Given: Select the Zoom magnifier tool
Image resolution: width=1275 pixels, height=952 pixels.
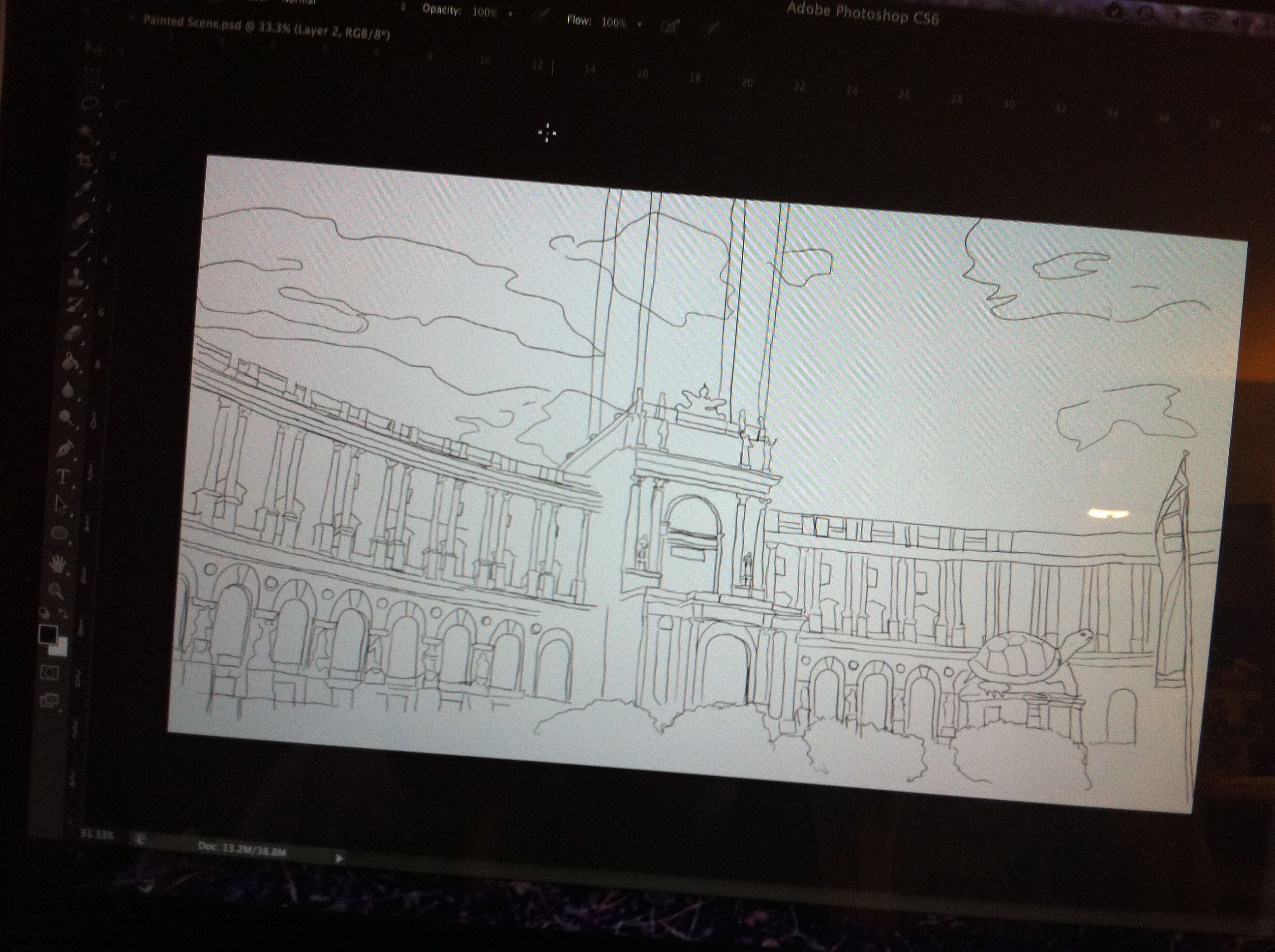Looking at the screenshot, I should [x=55, y=590].
